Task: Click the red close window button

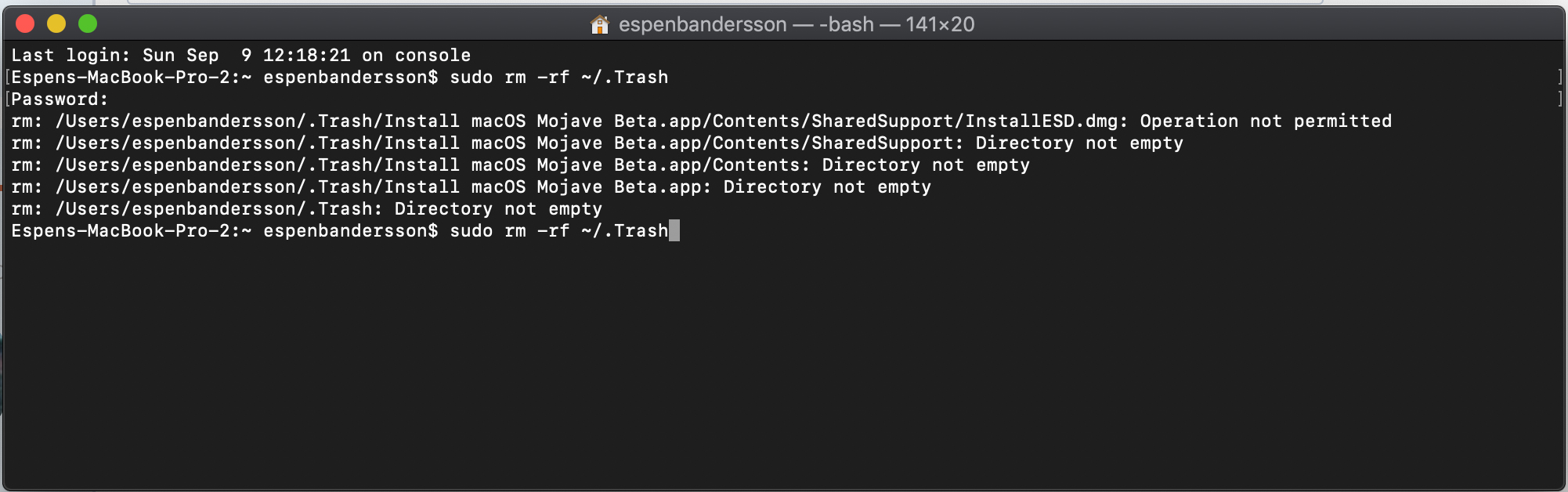Action: point(25,24)
